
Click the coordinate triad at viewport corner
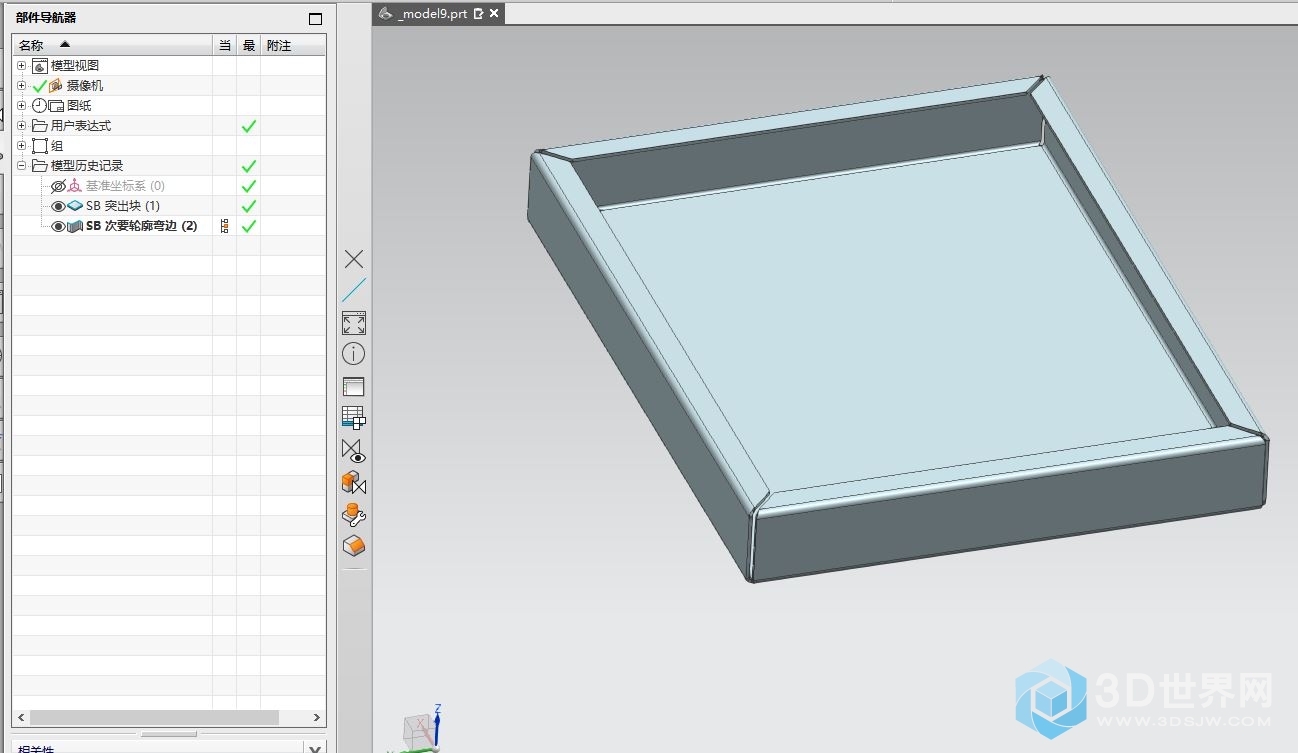click(423, 729)
